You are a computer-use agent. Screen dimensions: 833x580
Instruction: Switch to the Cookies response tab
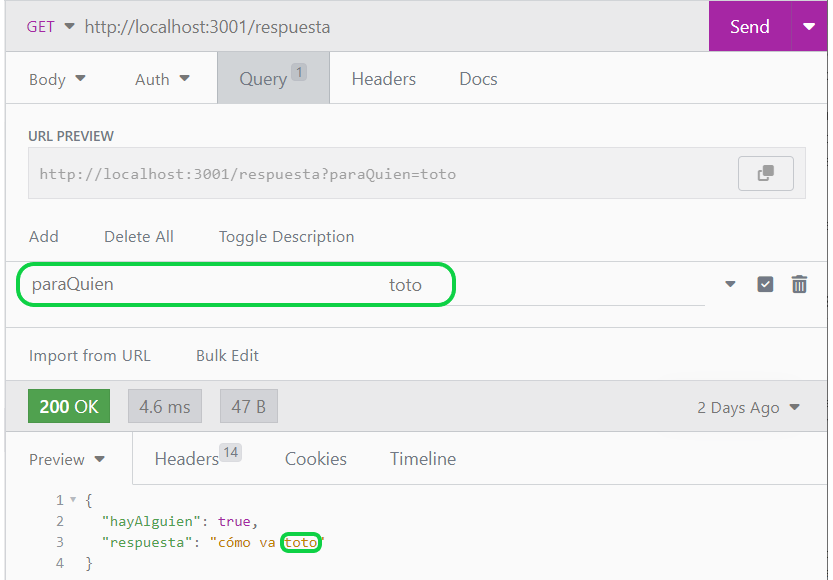tap(315, 458)
